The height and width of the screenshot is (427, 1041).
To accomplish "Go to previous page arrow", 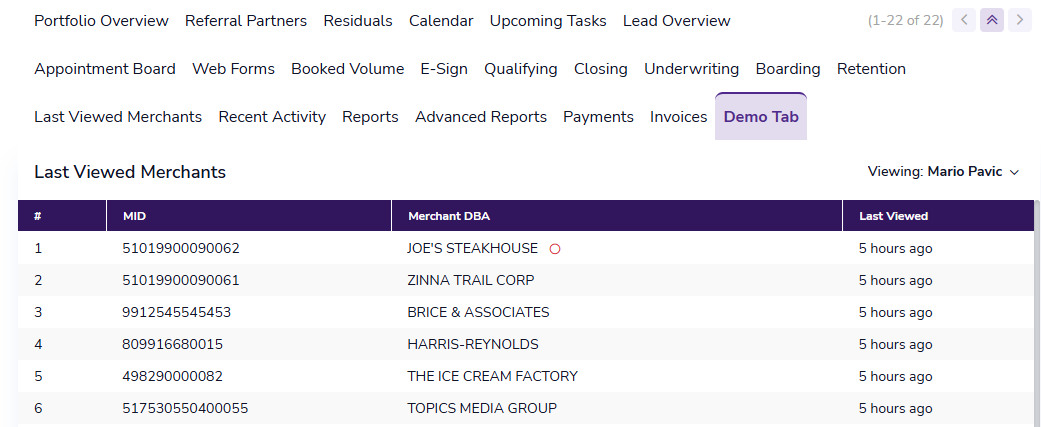I will pyautogui.click(x=964, y=20).
